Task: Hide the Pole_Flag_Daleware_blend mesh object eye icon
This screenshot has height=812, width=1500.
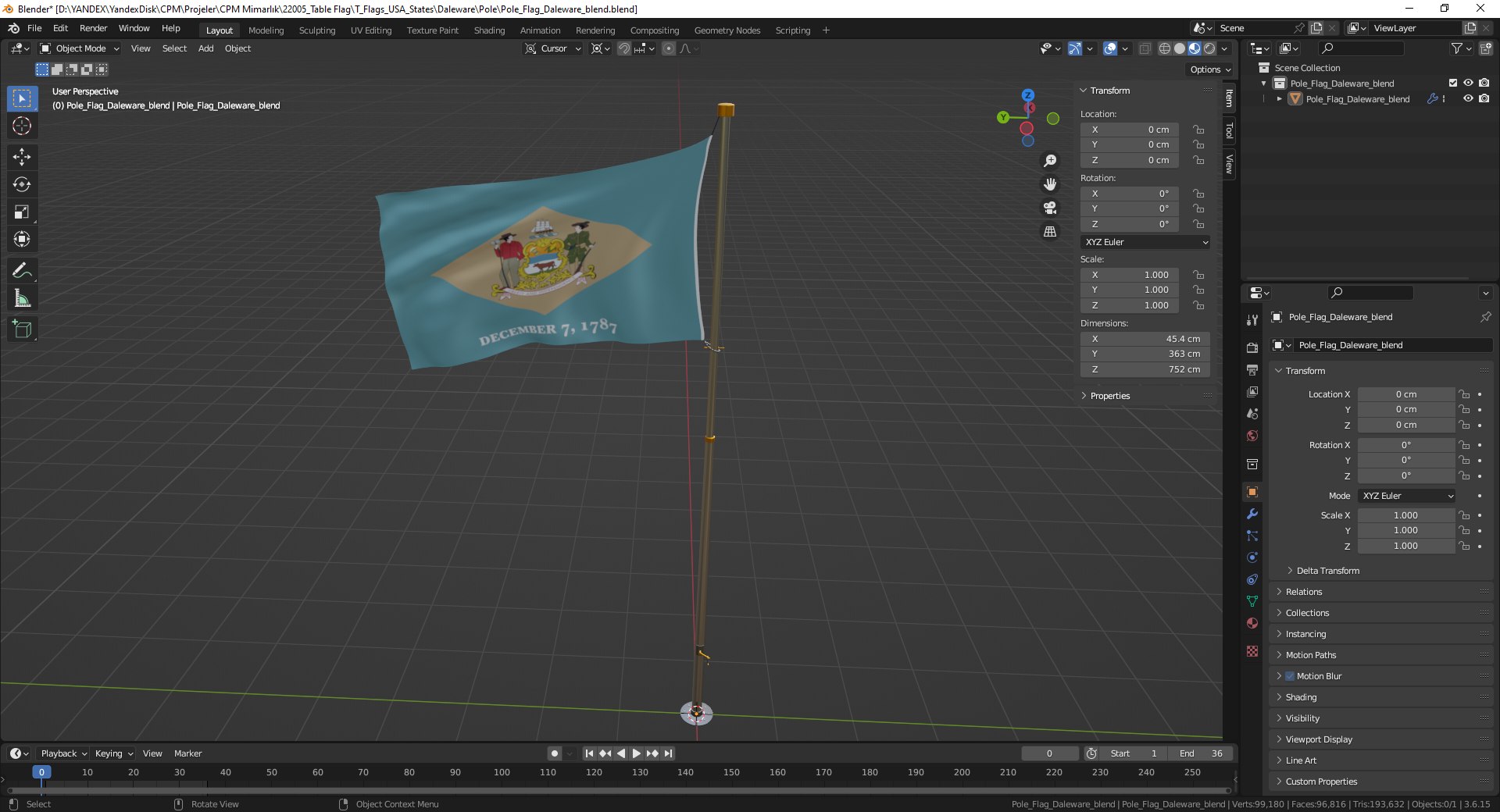Action: [1468, 98]
